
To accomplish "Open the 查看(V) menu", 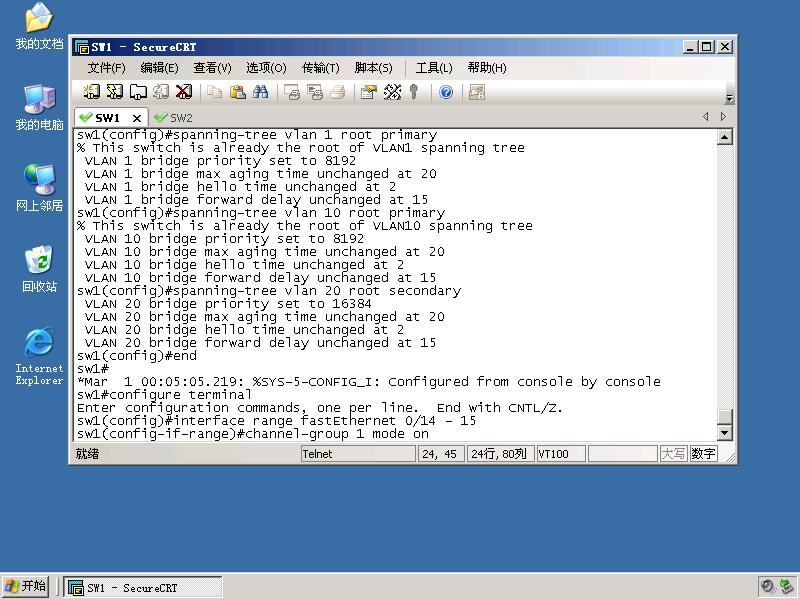I will click(x=212, y=68).
